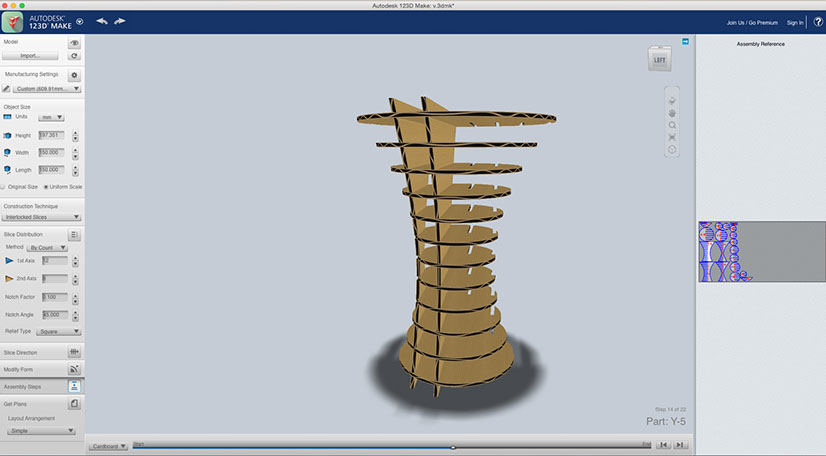Open the 123D Make app menu arrow

80,22
